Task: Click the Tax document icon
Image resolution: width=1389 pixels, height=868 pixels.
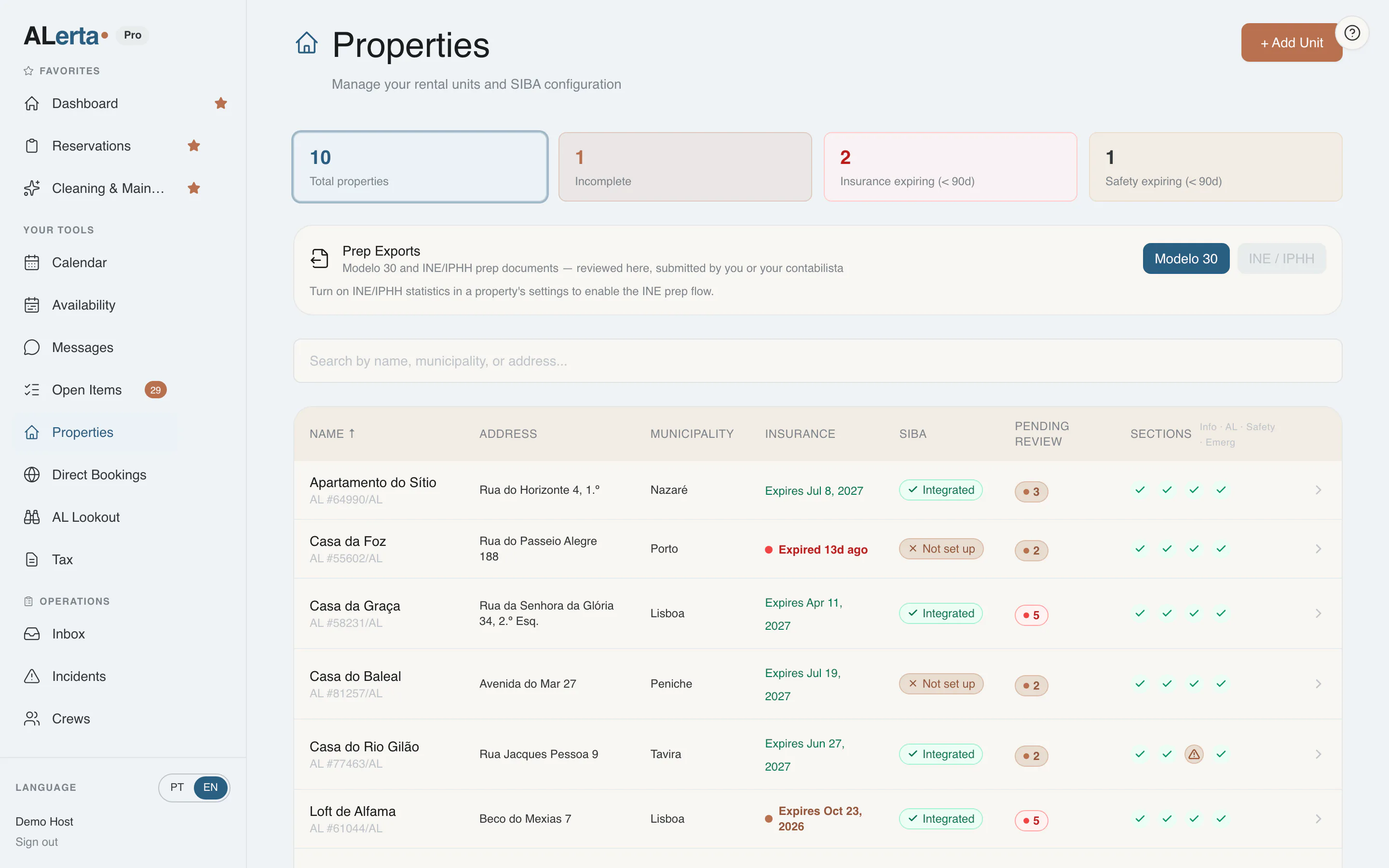Action: [32, 560]
